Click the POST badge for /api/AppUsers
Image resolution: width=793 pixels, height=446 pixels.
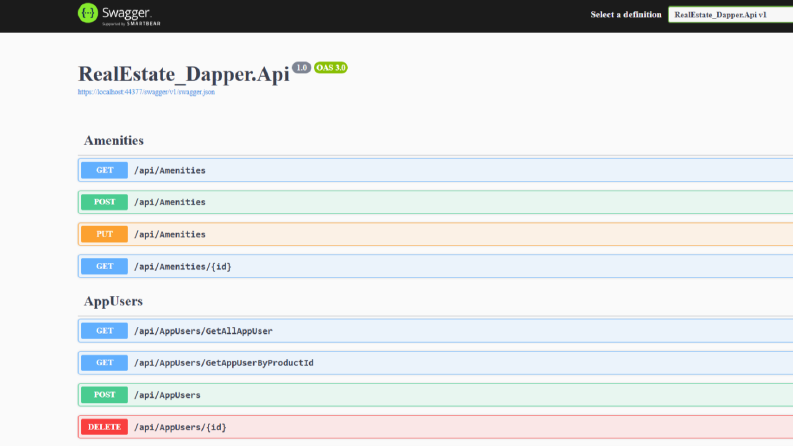(x=104, y=394)
